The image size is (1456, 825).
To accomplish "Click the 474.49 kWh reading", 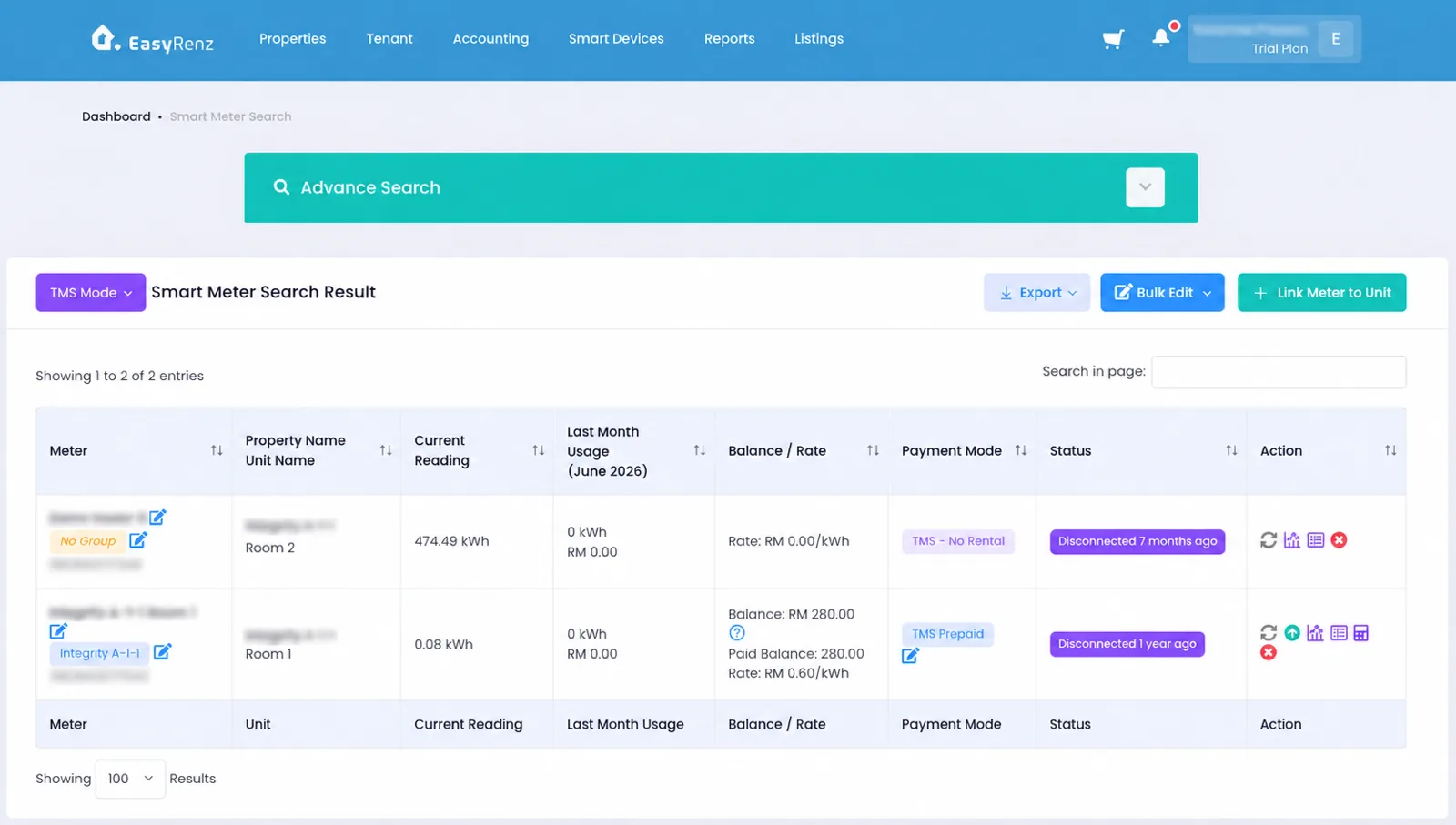I will click(451, 541).
